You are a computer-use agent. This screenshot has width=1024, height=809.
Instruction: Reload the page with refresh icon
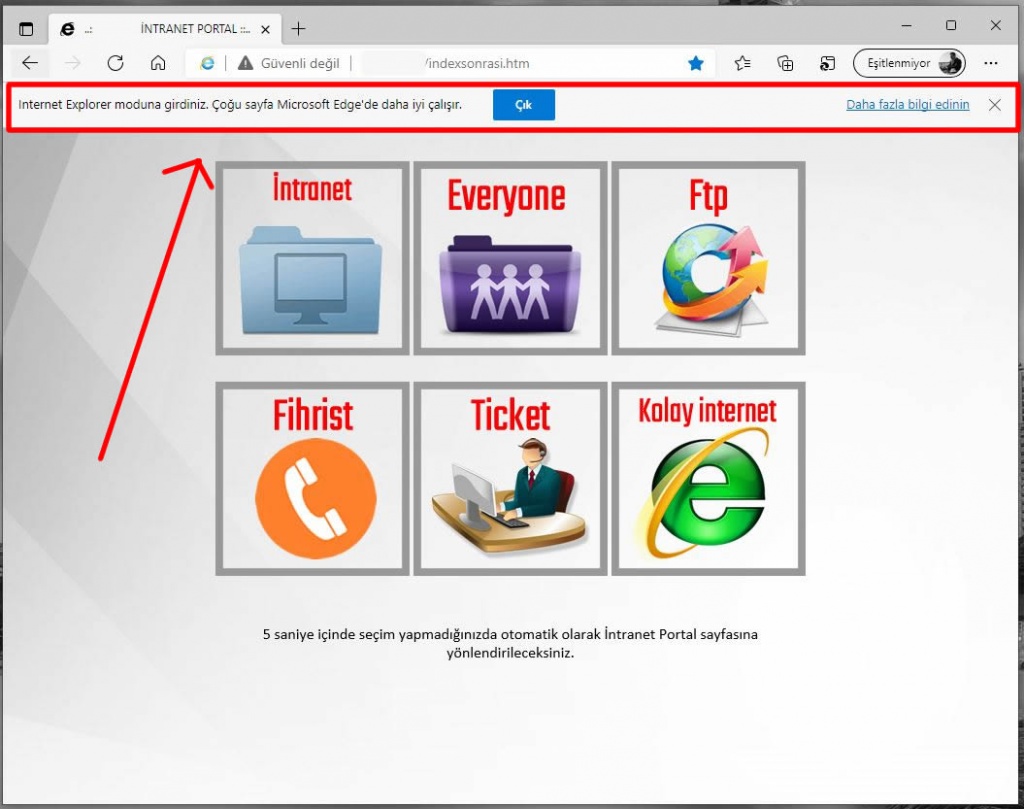point(115,63)
